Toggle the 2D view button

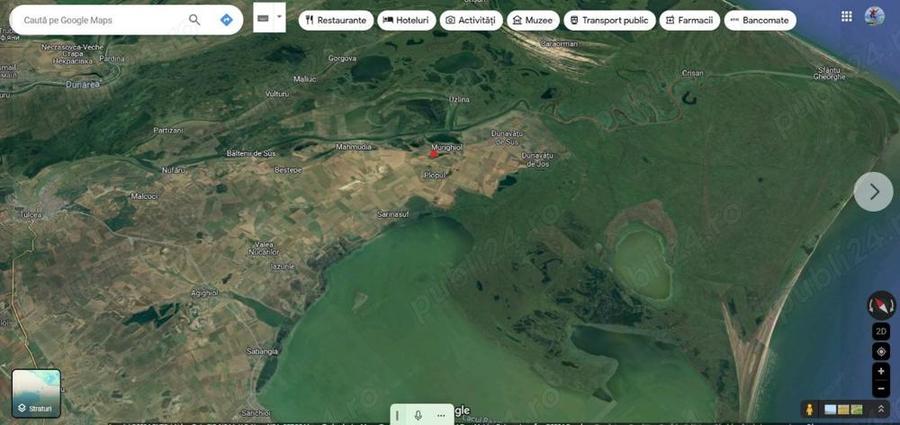(x=881, y=331)
